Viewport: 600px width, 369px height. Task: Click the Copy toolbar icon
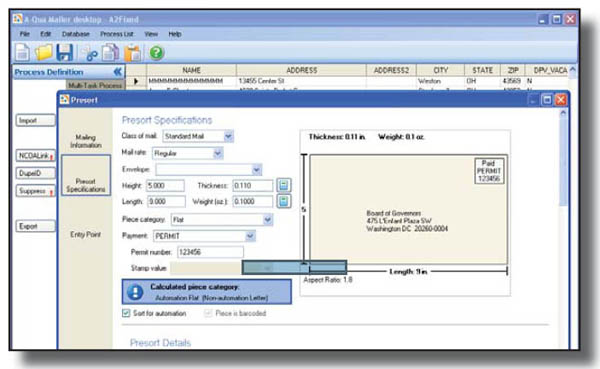pos(110,53)
